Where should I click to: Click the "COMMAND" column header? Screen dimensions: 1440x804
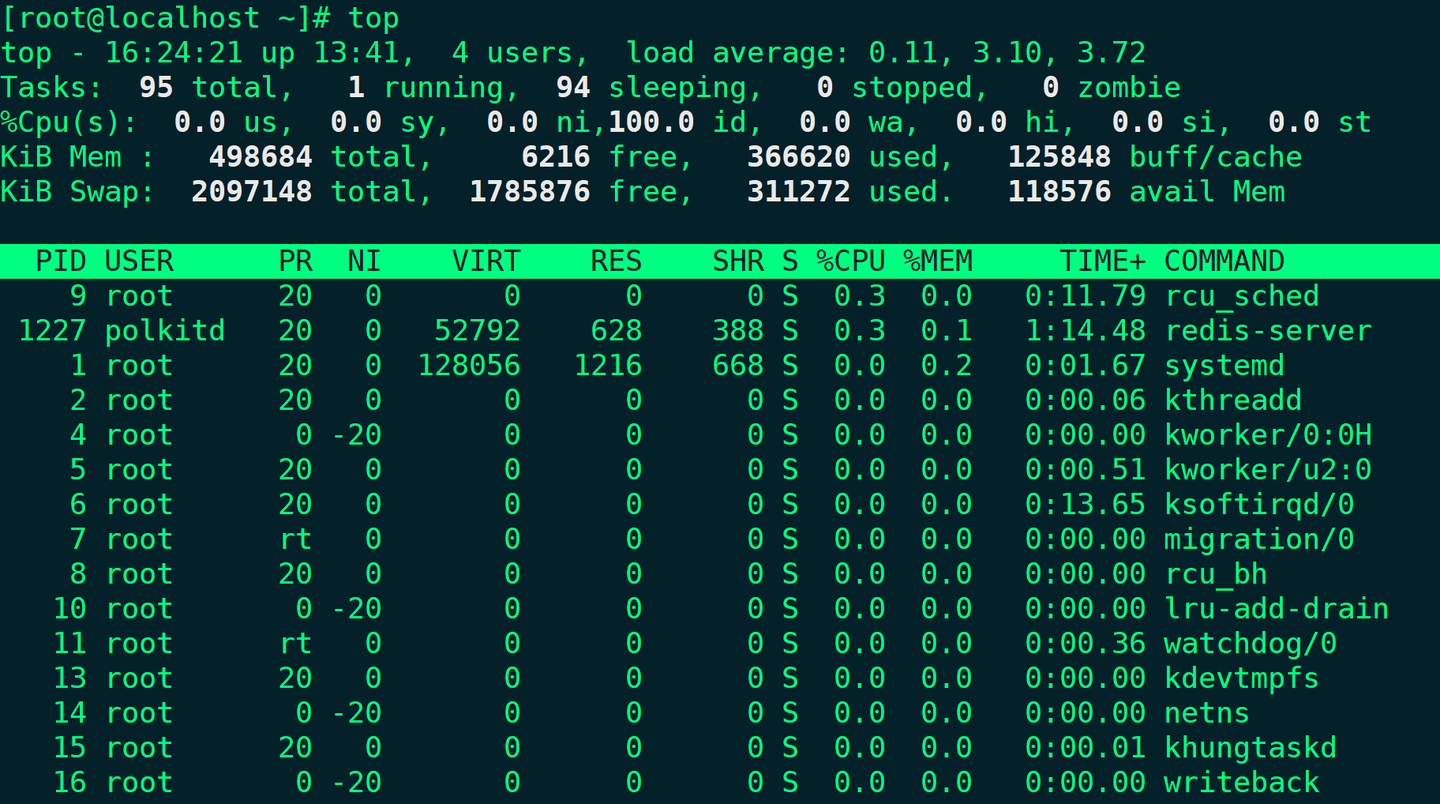tap(1225, 261)
